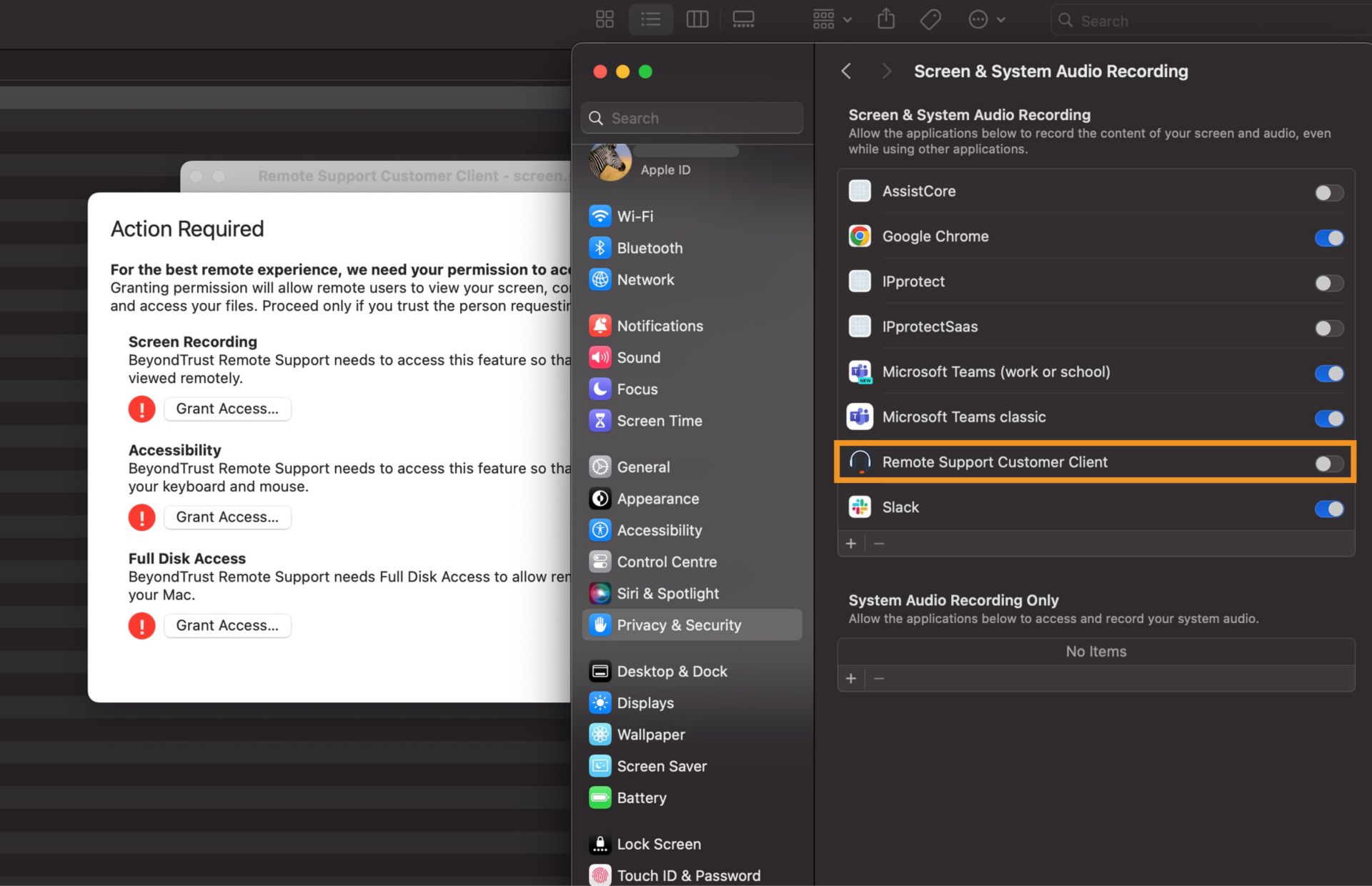
Task: Open Finder group-by dropdown
Action: (x=832, y=19)
